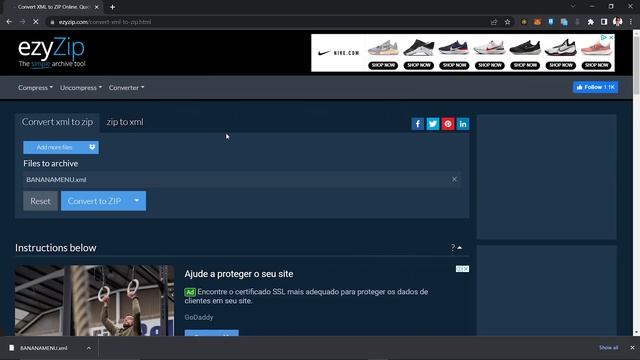Close the Convert XML to ZIP tab
Viewport: 640px width, 360px height.
(97, 7)
